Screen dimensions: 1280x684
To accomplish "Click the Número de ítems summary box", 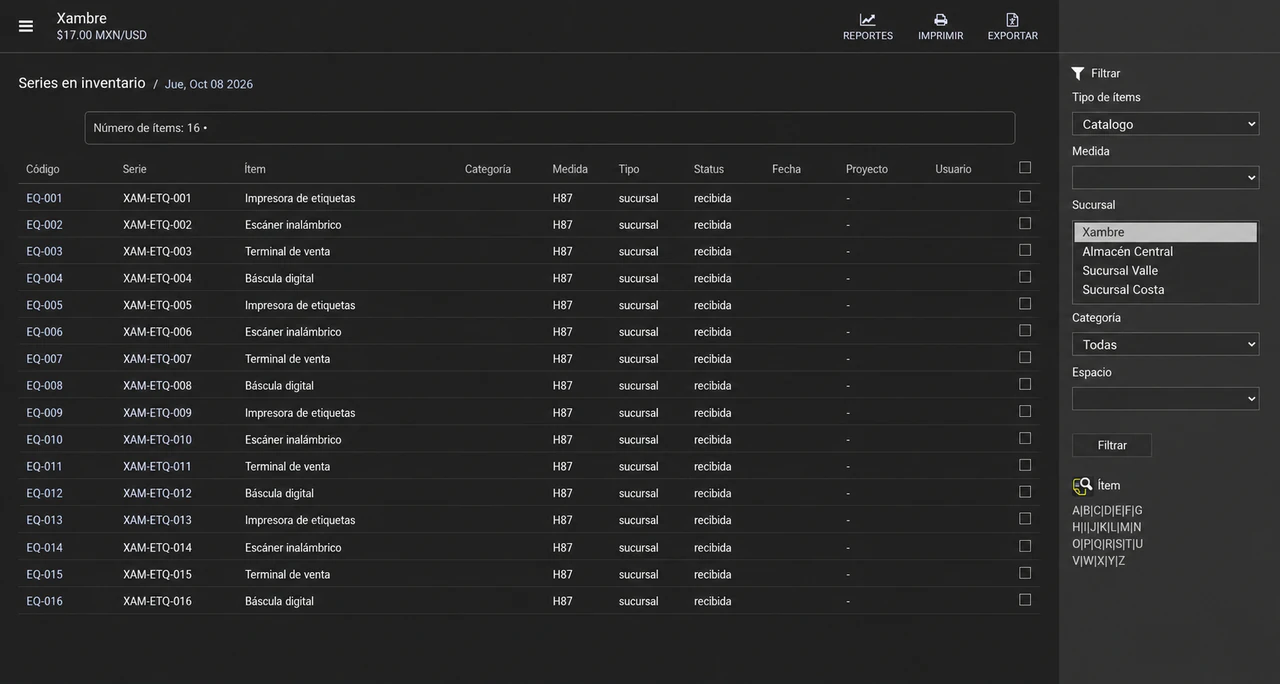I will point(550,128).
